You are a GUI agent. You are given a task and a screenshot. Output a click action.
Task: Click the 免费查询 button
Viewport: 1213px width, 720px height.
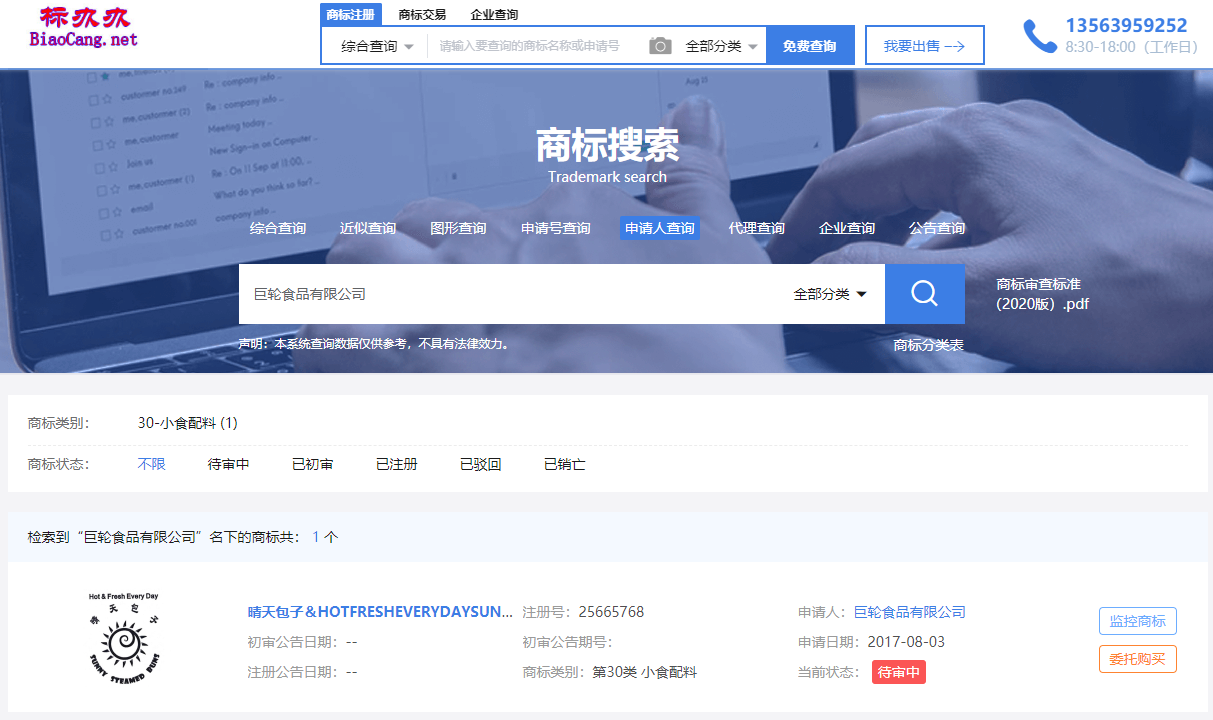tap(809, 46)
